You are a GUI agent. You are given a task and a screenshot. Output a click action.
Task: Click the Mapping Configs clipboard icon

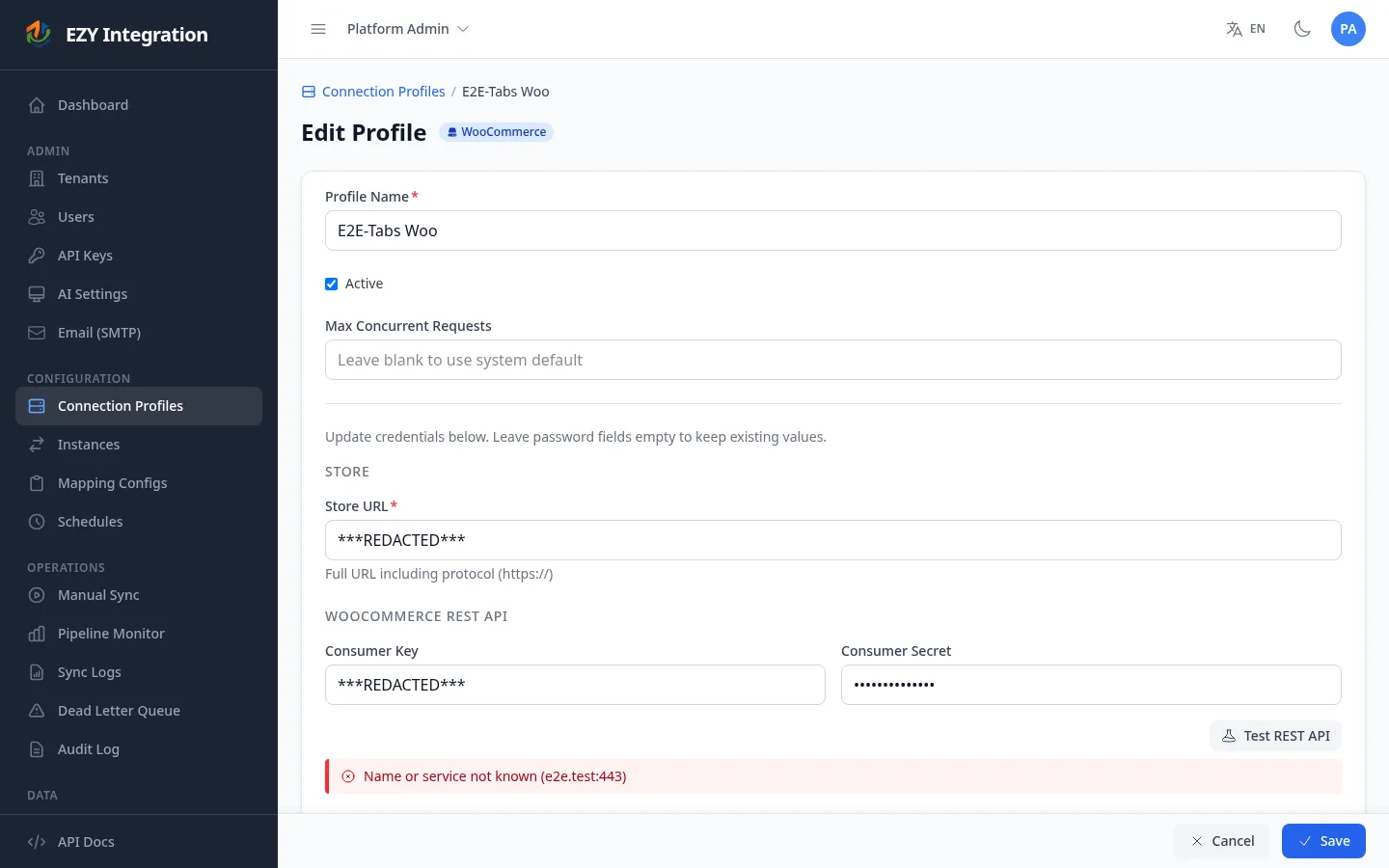point(37,483)
